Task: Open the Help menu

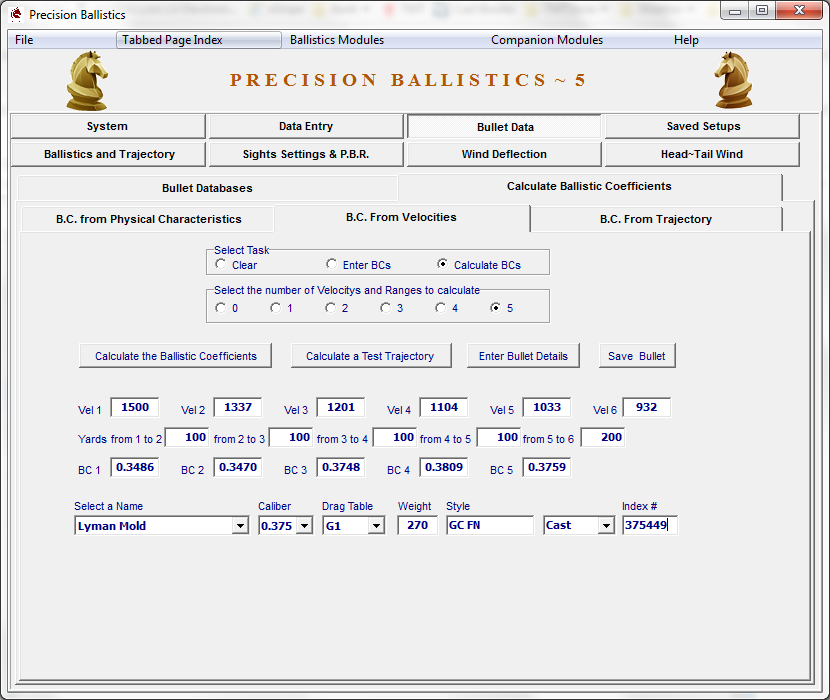Action: pyautogui.click(x=686, y=40)
